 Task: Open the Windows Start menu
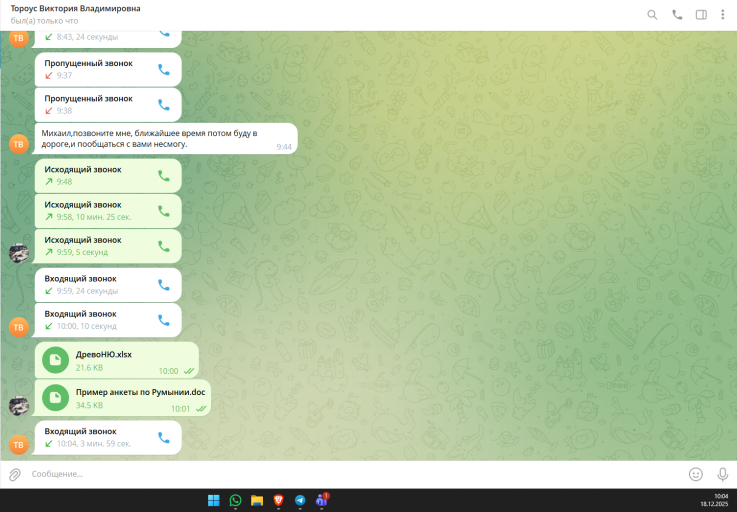213,500
